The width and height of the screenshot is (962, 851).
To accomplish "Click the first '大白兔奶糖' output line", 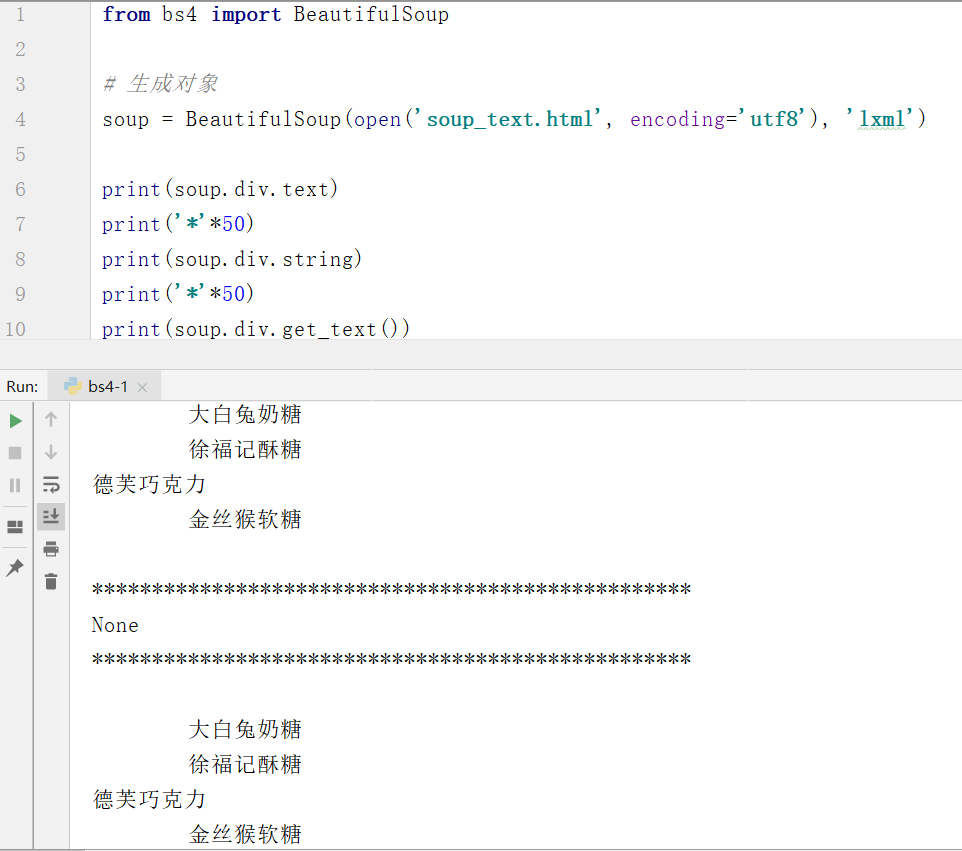I will (x=245, y=414).
